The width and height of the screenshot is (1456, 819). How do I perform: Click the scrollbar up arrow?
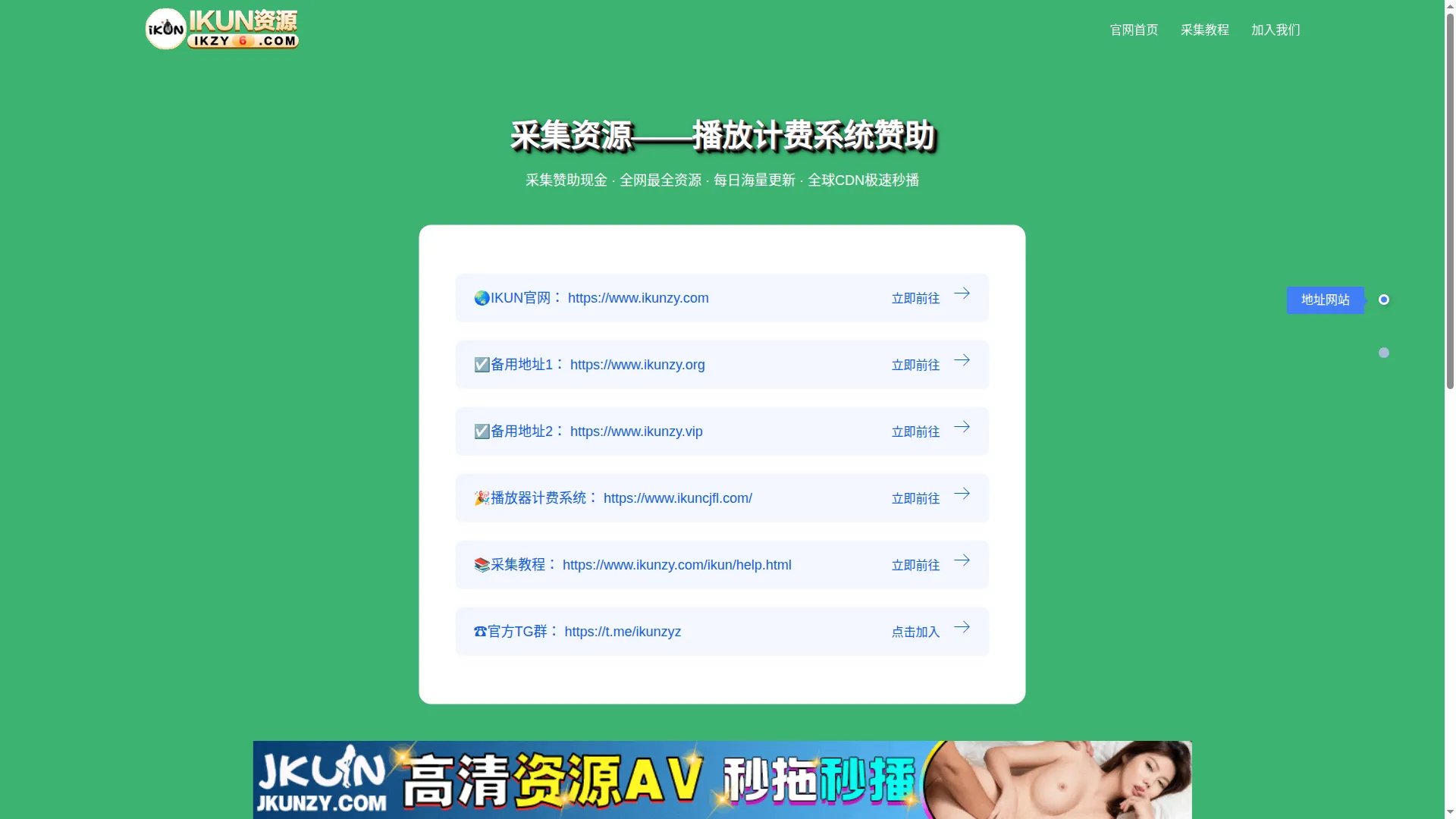(1450, 5)
